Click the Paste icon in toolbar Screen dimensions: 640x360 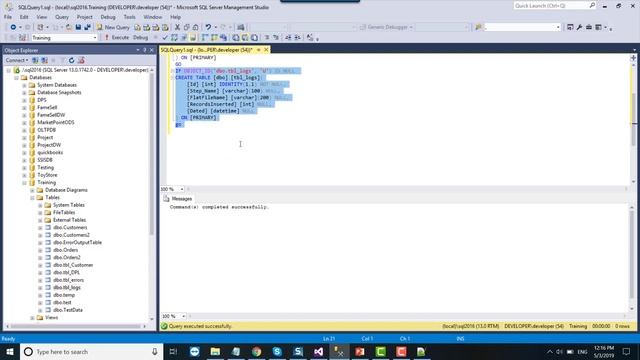point(196,27)
